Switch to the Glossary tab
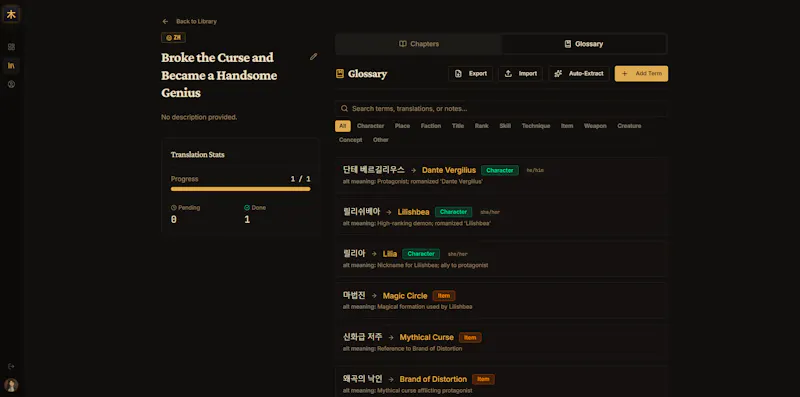The height and width of the screenshot is (397, 800). click(x=584, y=44)
